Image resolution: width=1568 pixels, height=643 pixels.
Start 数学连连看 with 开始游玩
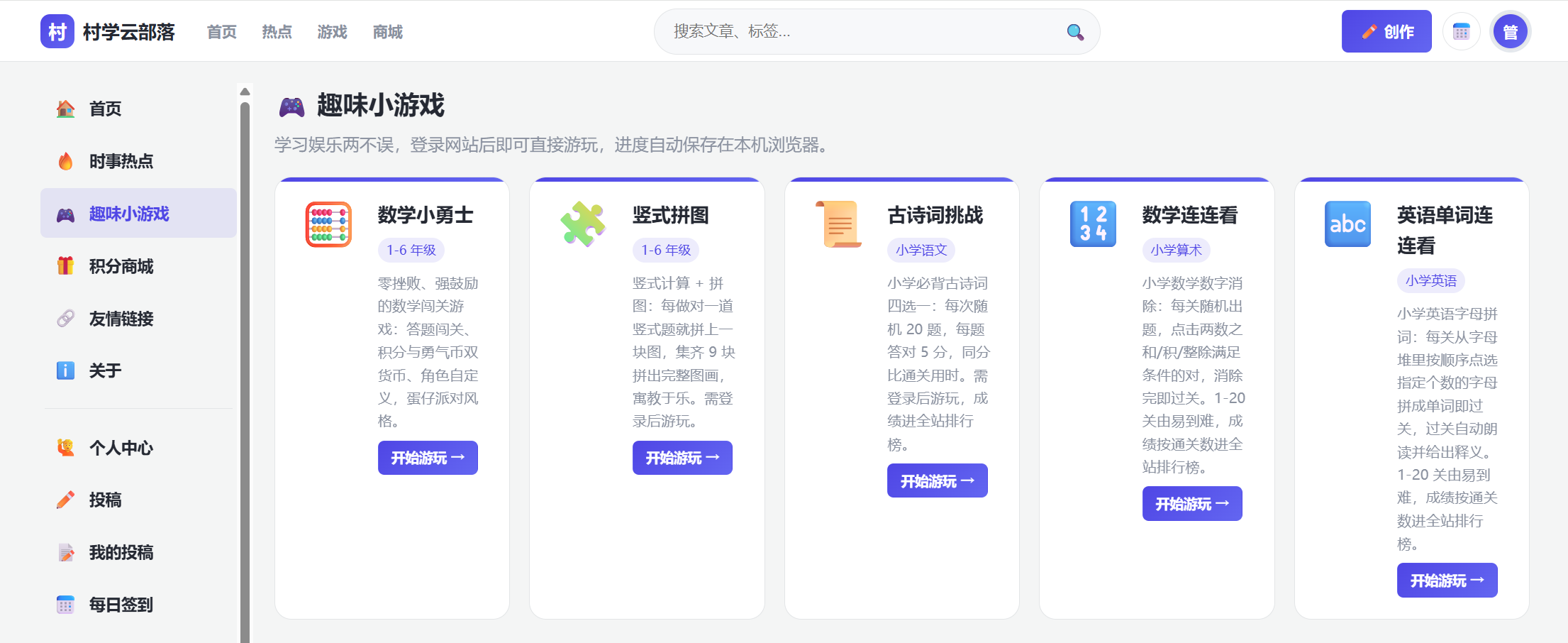click(1192, 503)
